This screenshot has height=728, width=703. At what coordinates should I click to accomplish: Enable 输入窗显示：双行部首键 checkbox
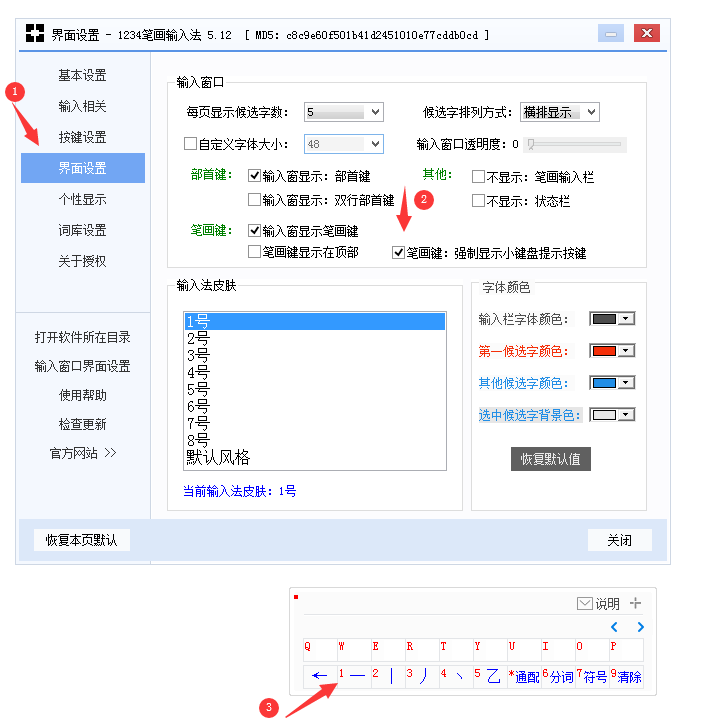tap(254, 200)
